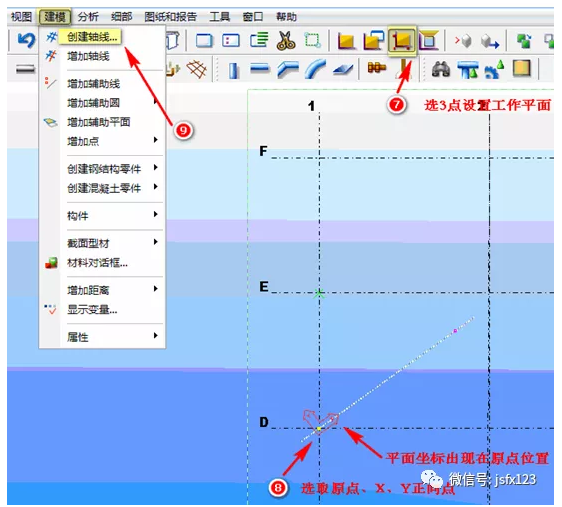This screenshot has width=562, height=507.
Task: Select the horizontal beam tool
Action: click(x=259, y=68)
